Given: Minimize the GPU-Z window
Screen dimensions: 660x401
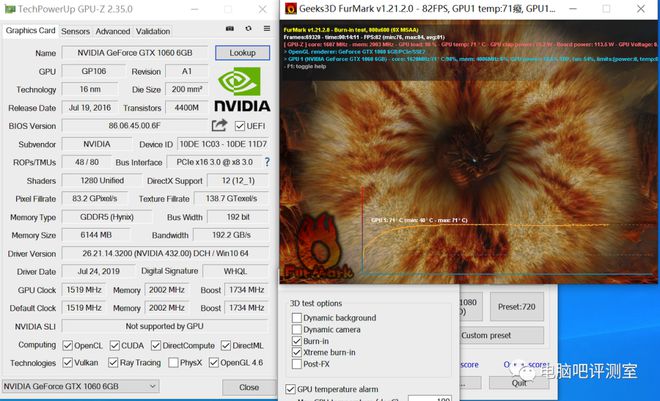Looking at the screenshot, I should [194, 9].
